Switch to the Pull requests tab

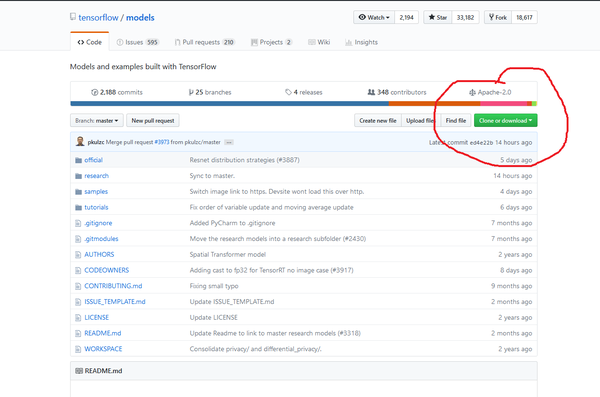pyautogui.click(x=204, y=42)
